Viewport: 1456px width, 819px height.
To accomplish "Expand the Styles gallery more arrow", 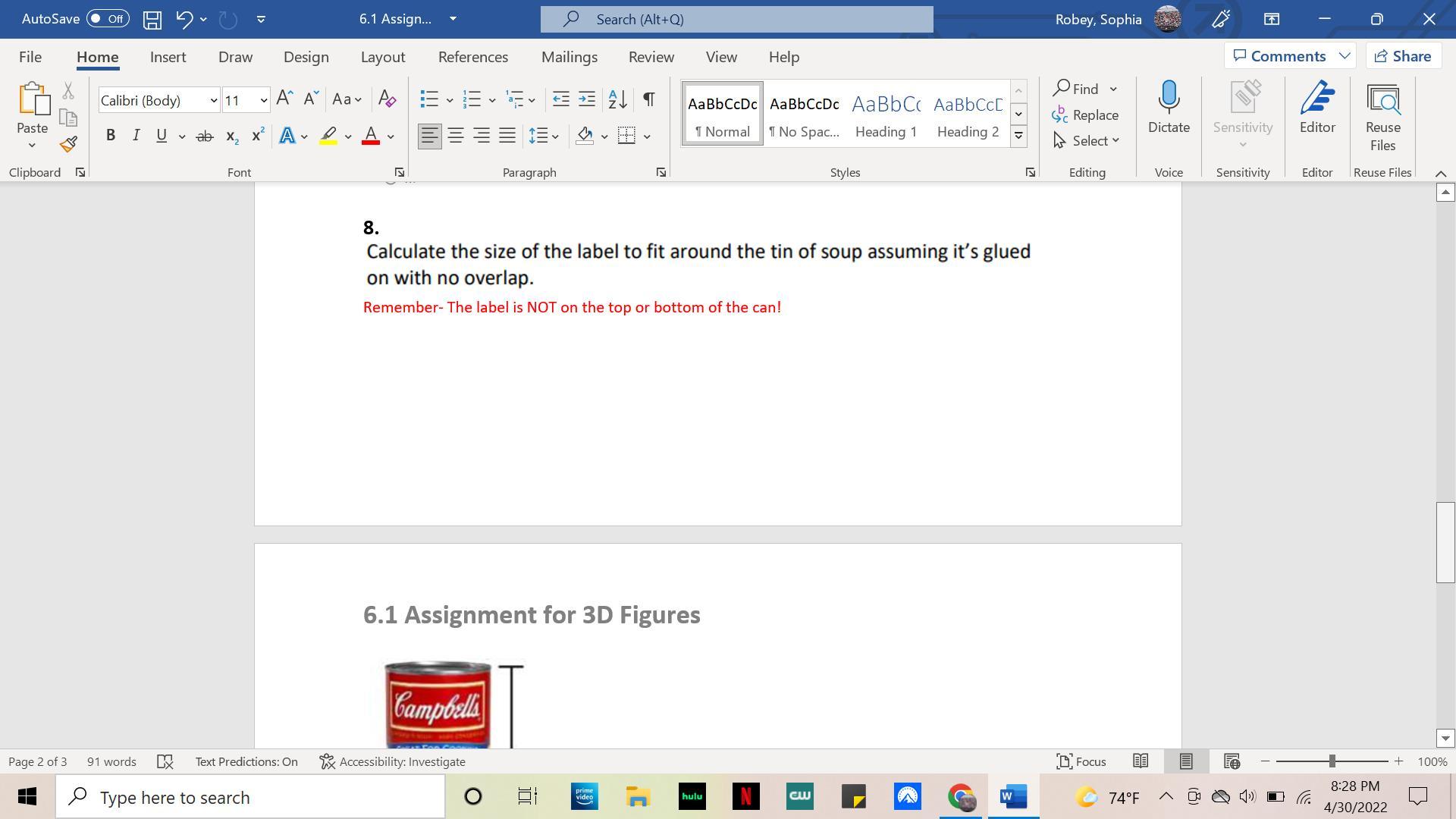I will click(1018, 136).
